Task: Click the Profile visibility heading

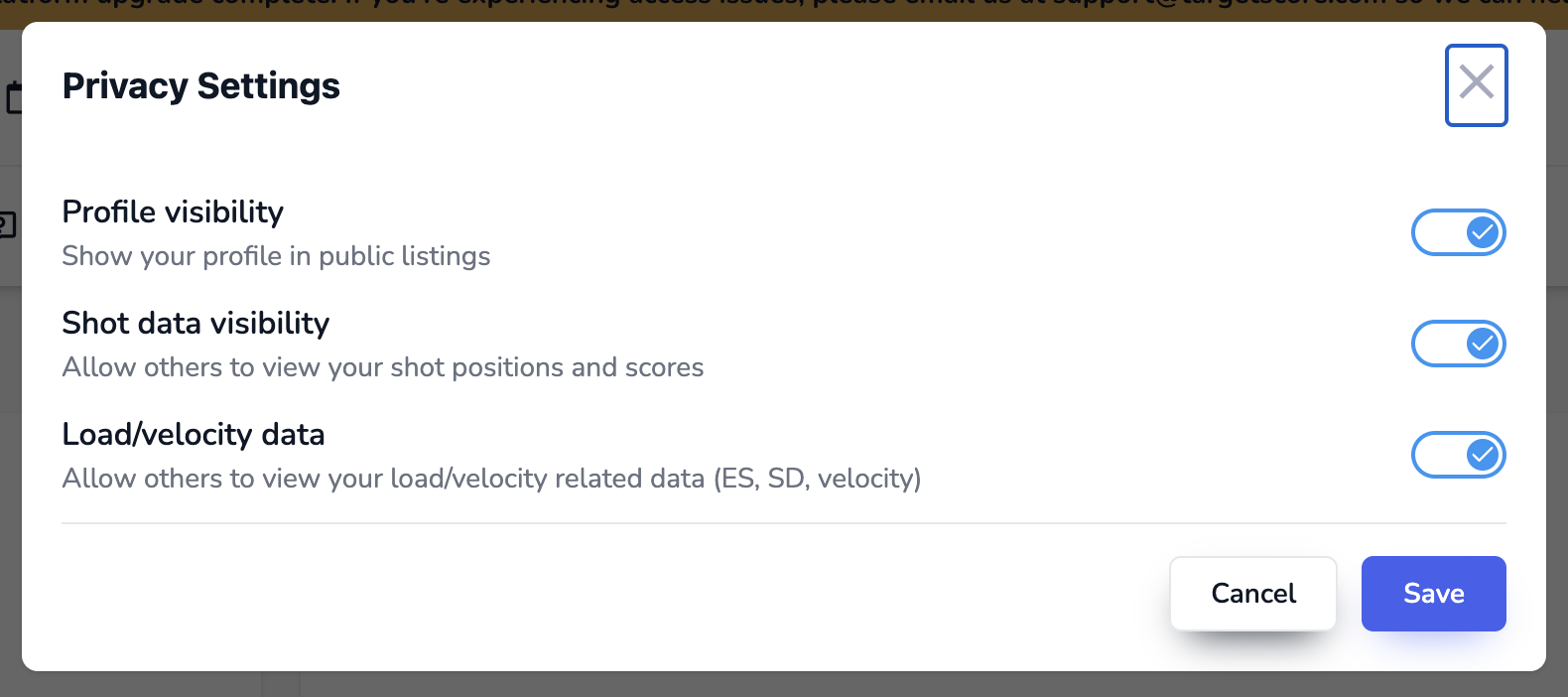Action: pyautogui.click(x=173, y=211)
